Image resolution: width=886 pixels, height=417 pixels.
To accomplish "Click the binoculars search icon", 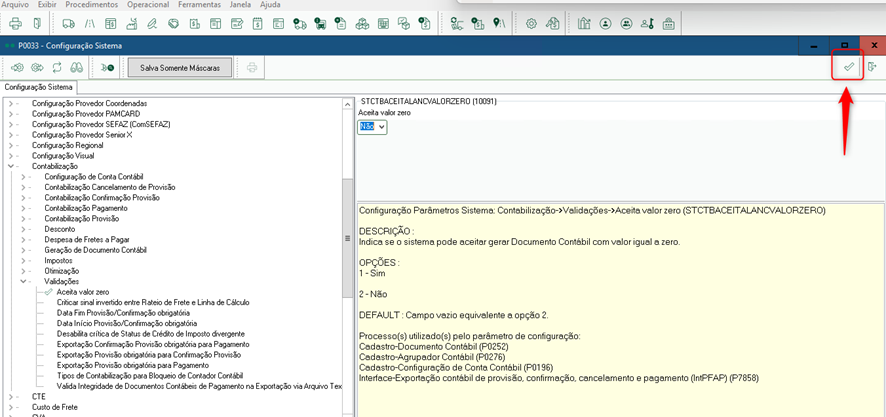I will 77,67.
